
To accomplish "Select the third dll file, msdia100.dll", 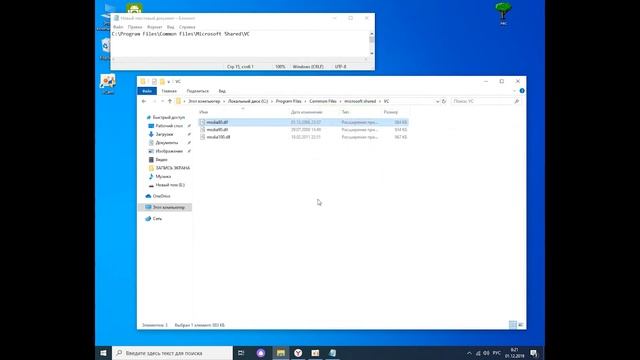I will tap(303, 137).
